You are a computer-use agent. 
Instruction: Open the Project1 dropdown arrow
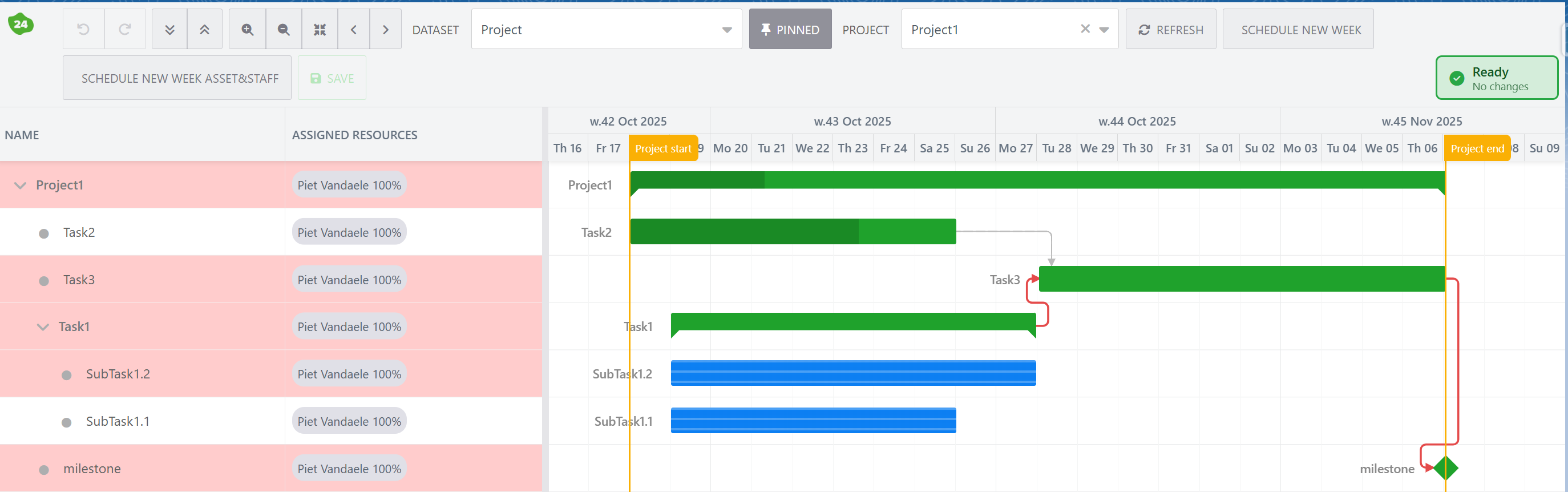[1104, 30]
